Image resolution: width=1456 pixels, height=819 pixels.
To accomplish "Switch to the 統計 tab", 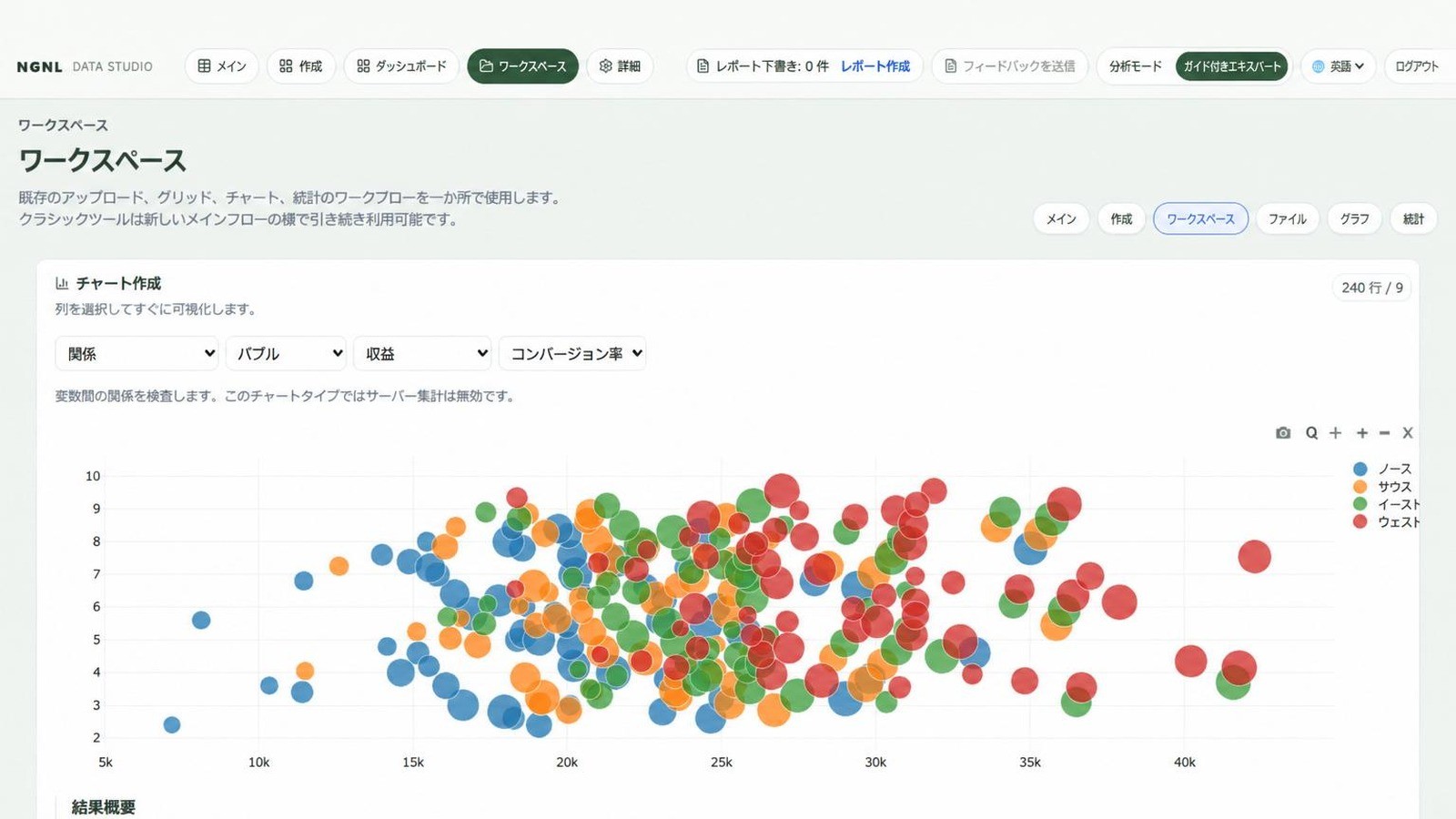I will pyautogui.click(x=1413, y=218).
